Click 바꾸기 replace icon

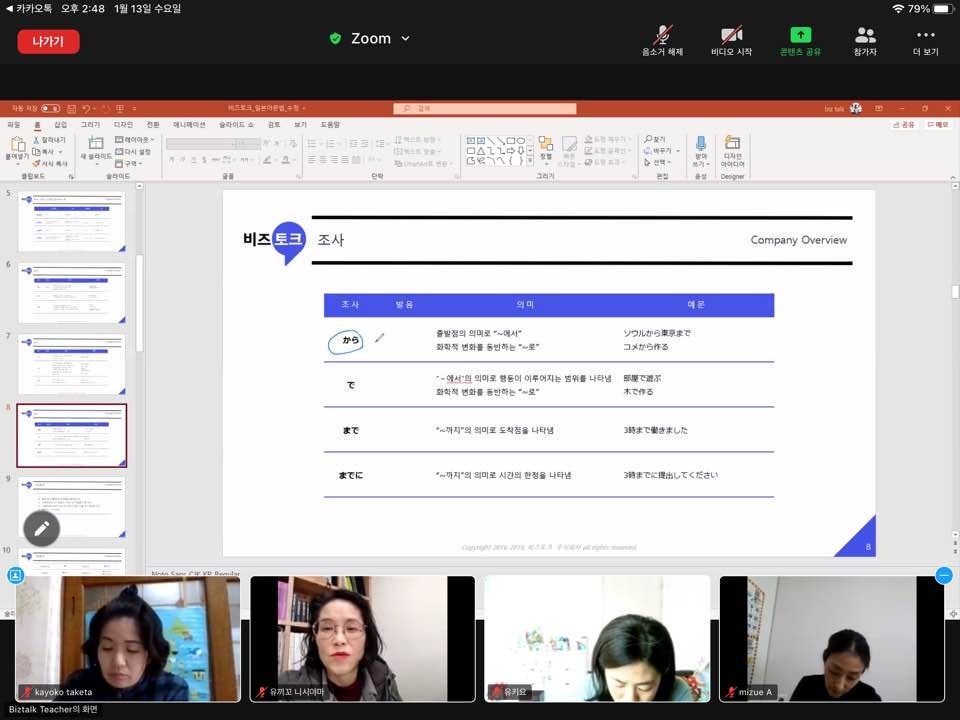[x=647, y=151]
